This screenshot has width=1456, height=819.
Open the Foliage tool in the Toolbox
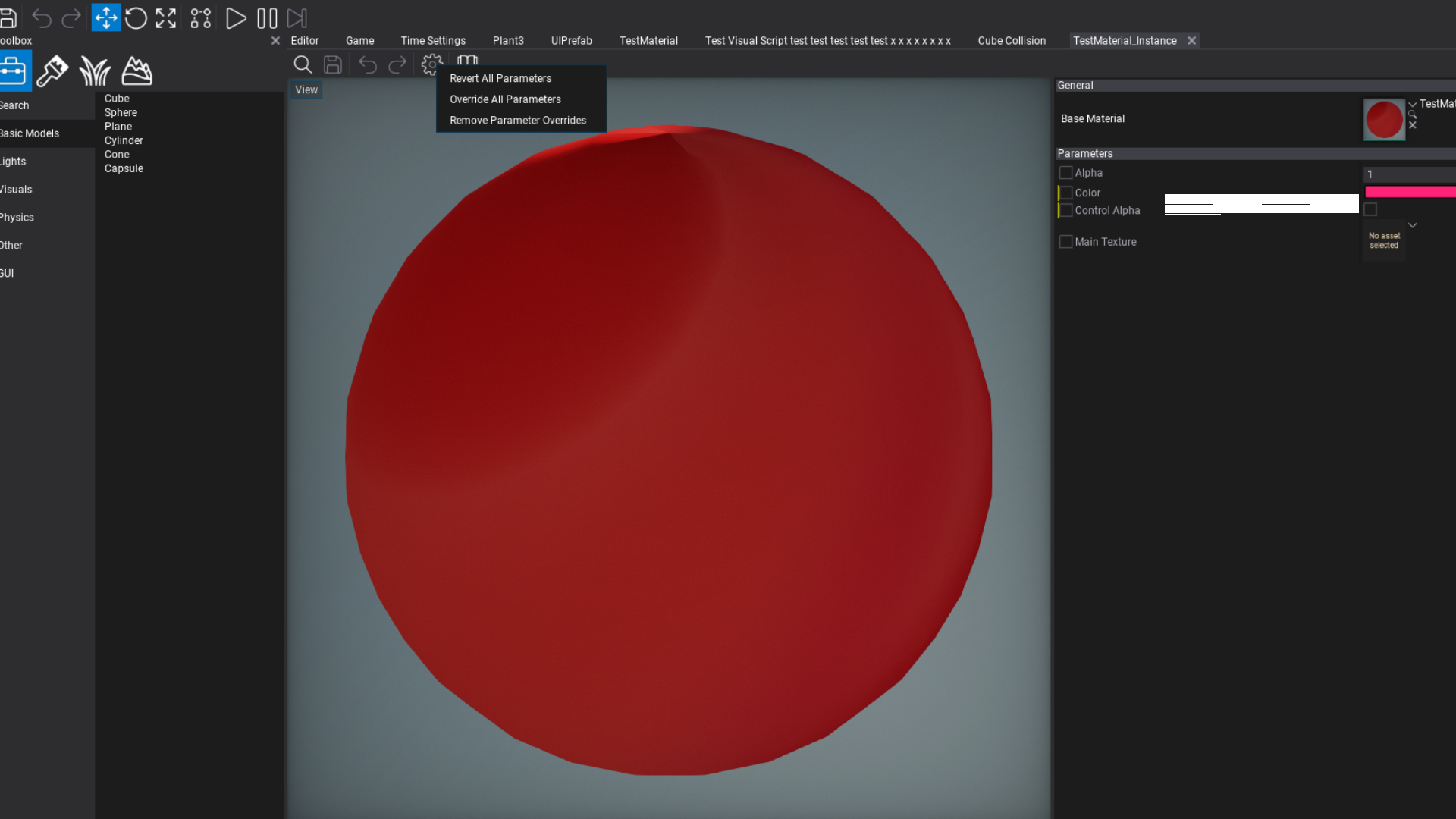[94, 71]
